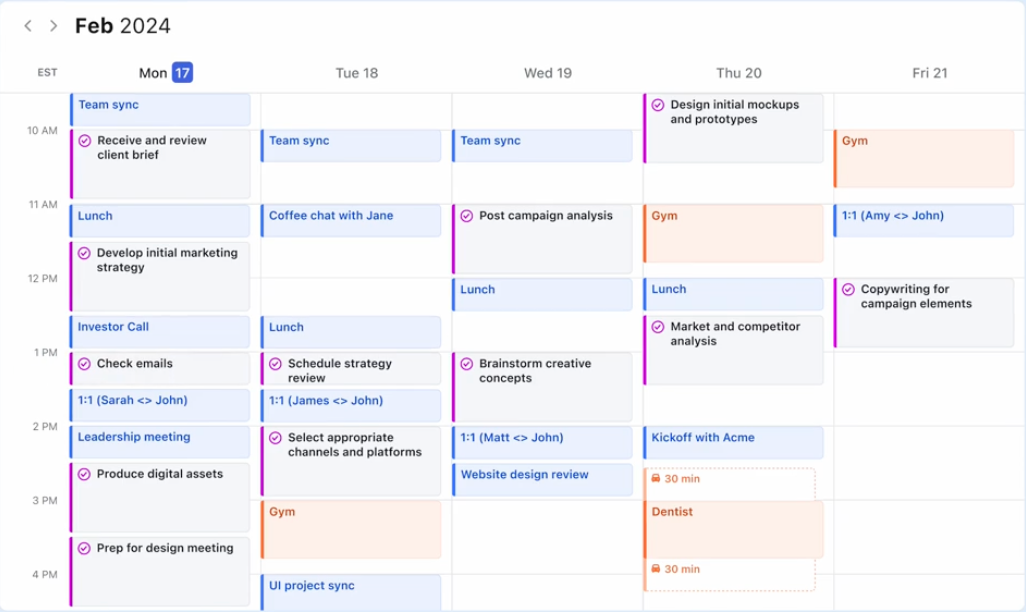Click the empty Friday 2 PM time slot
Screen dimensions: 1026x612
pyautogui.click(x=929, y=445)
